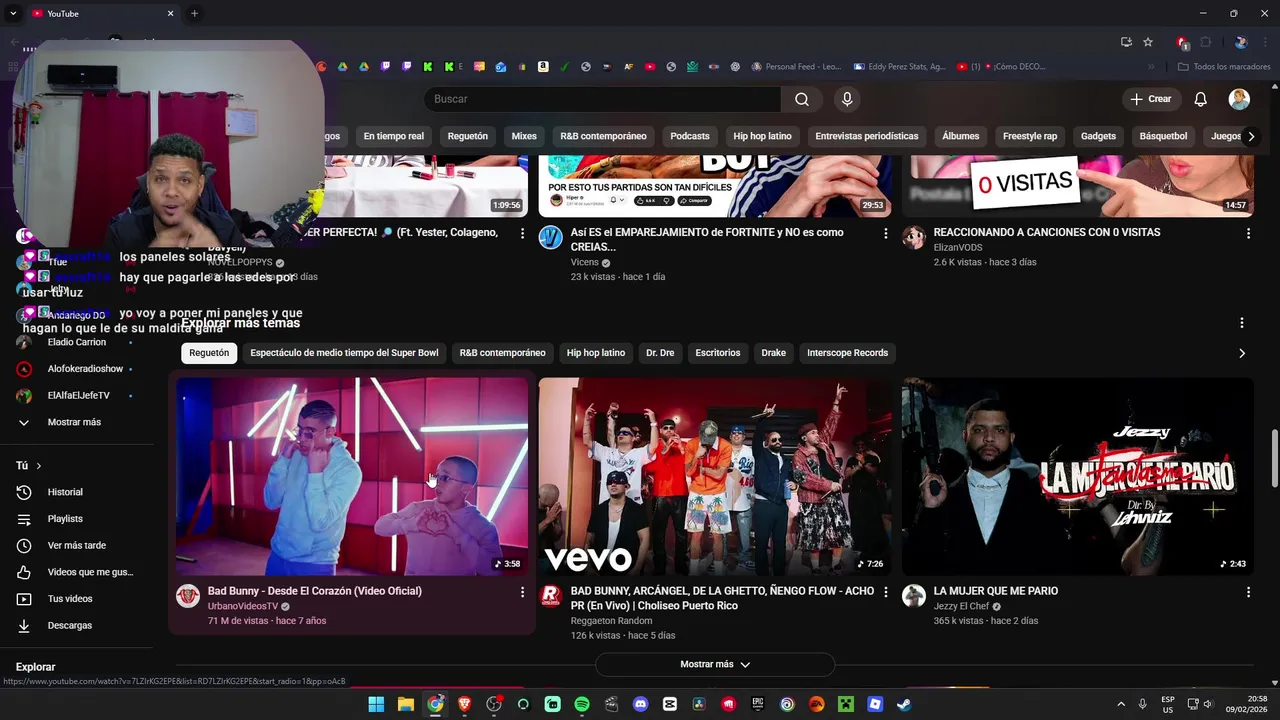Open Eladio Carrion subscription
Screen dimensions: 1280x720
(74, 342)
